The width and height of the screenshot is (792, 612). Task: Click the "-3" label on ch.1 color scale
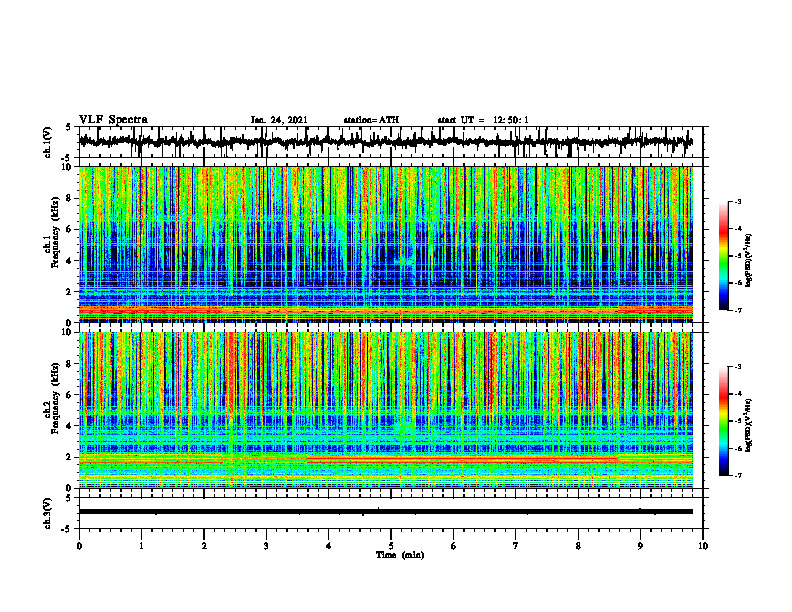click(x=738, y=202)
